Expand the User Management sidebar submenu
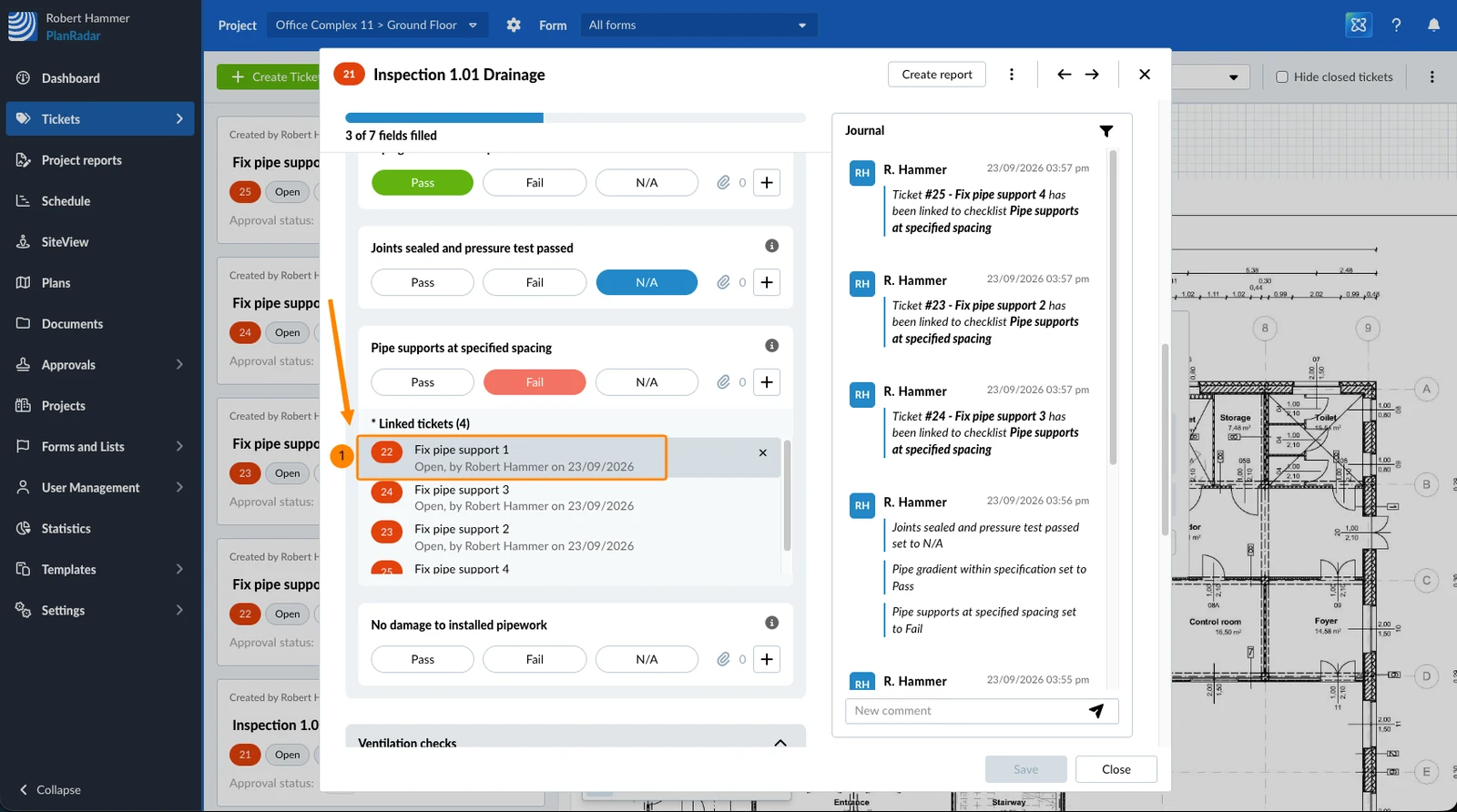Viewport: 1457px width, 812px height. [x=179, y=488]
